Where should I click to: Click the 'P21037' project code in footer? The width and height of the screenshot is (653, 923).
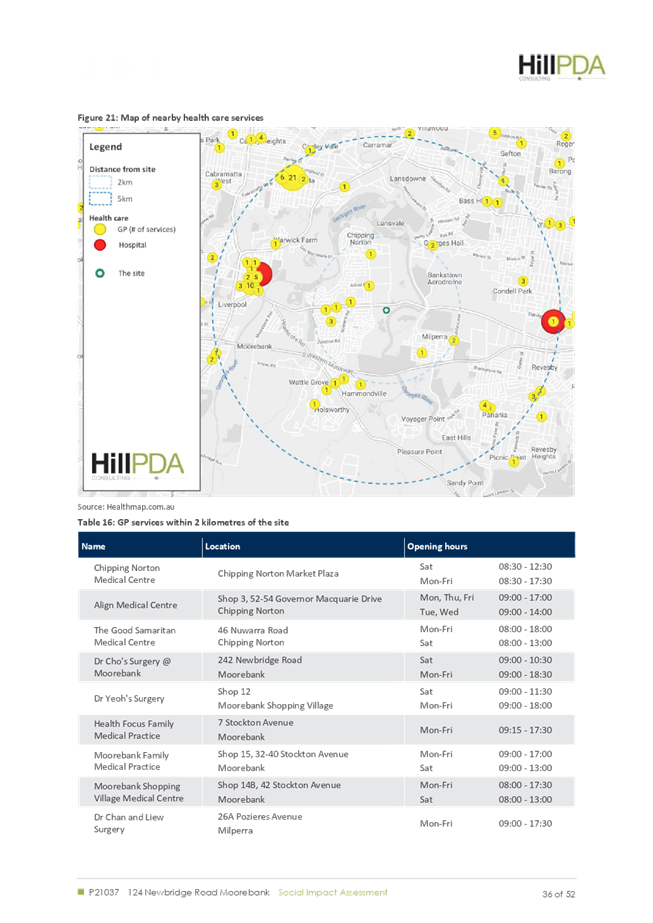(104, 892)
